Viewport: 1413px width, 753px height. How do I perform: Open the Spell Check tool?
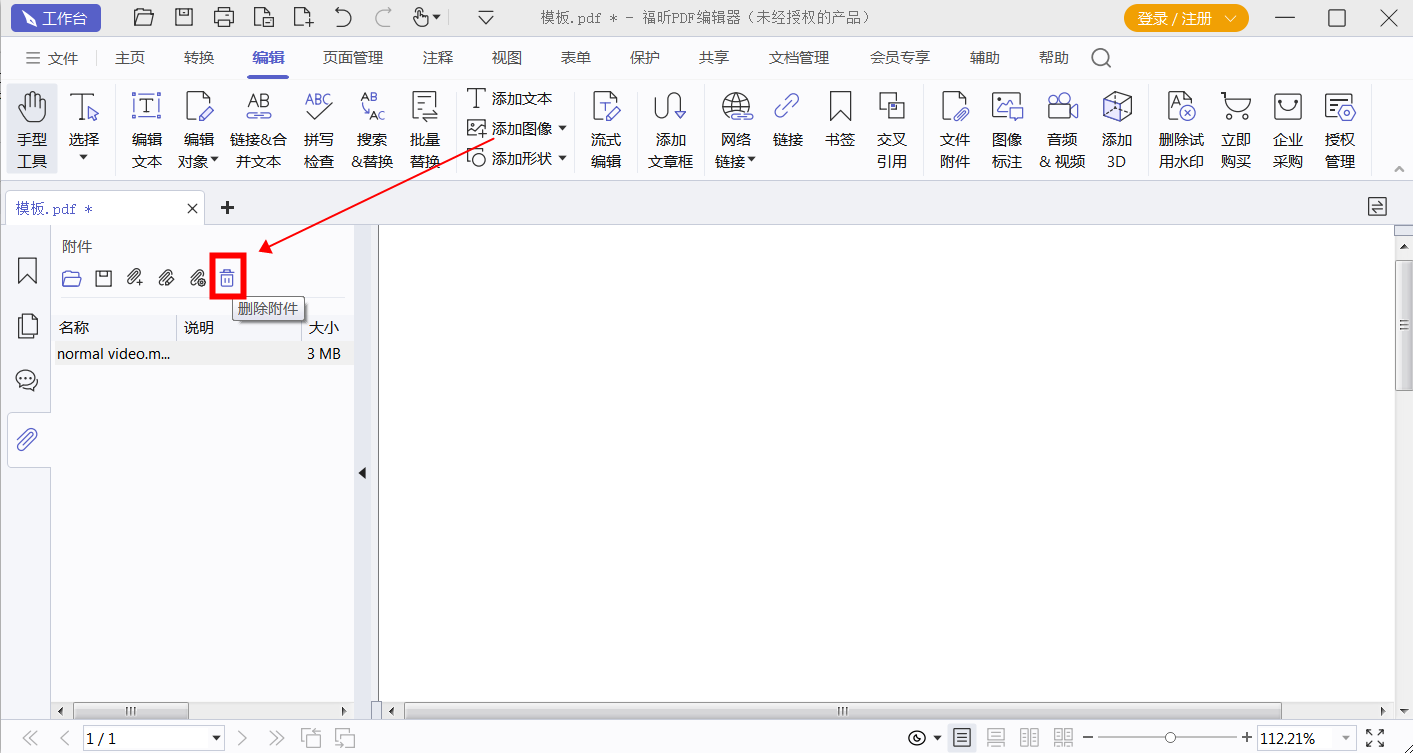tap(318, 130)
